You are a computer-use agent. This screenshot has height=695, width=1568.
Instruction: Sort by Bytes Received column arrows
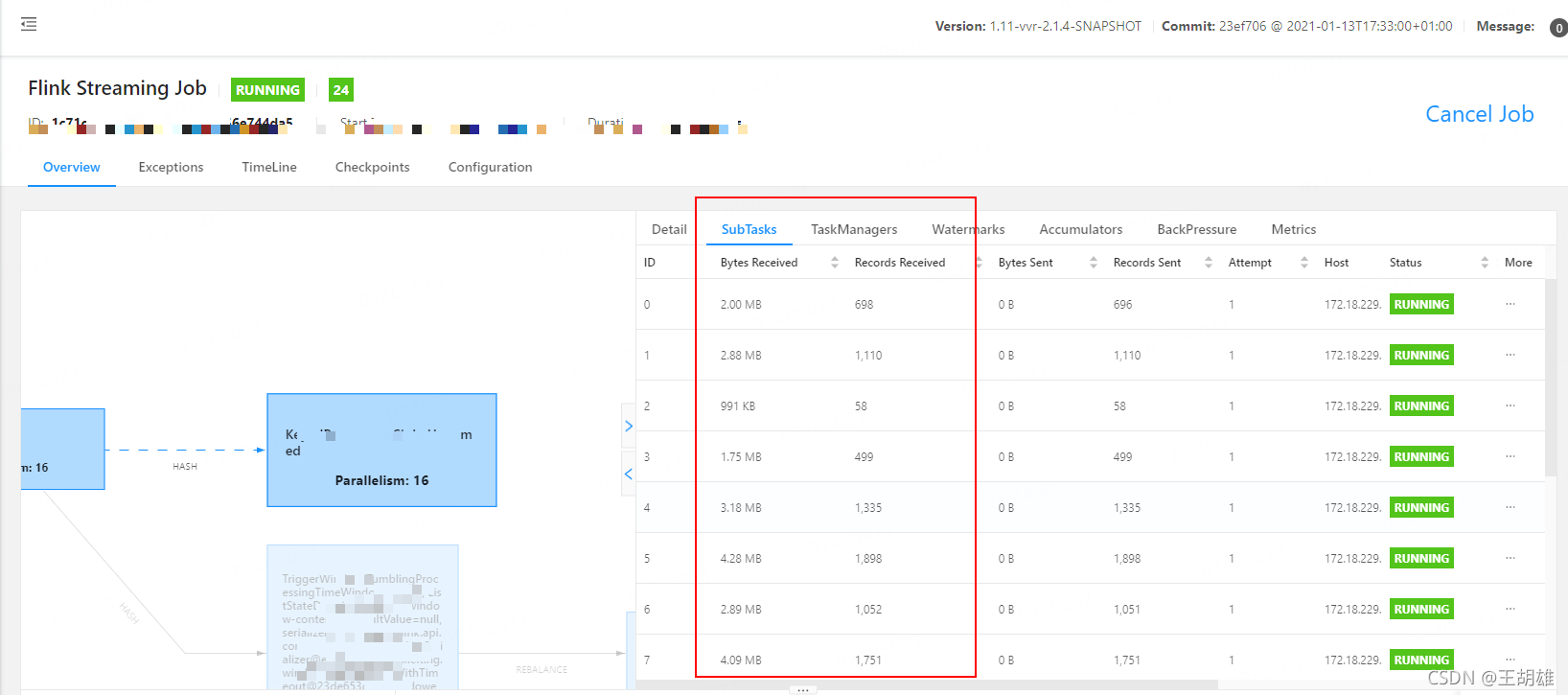(x=835, y=263)
